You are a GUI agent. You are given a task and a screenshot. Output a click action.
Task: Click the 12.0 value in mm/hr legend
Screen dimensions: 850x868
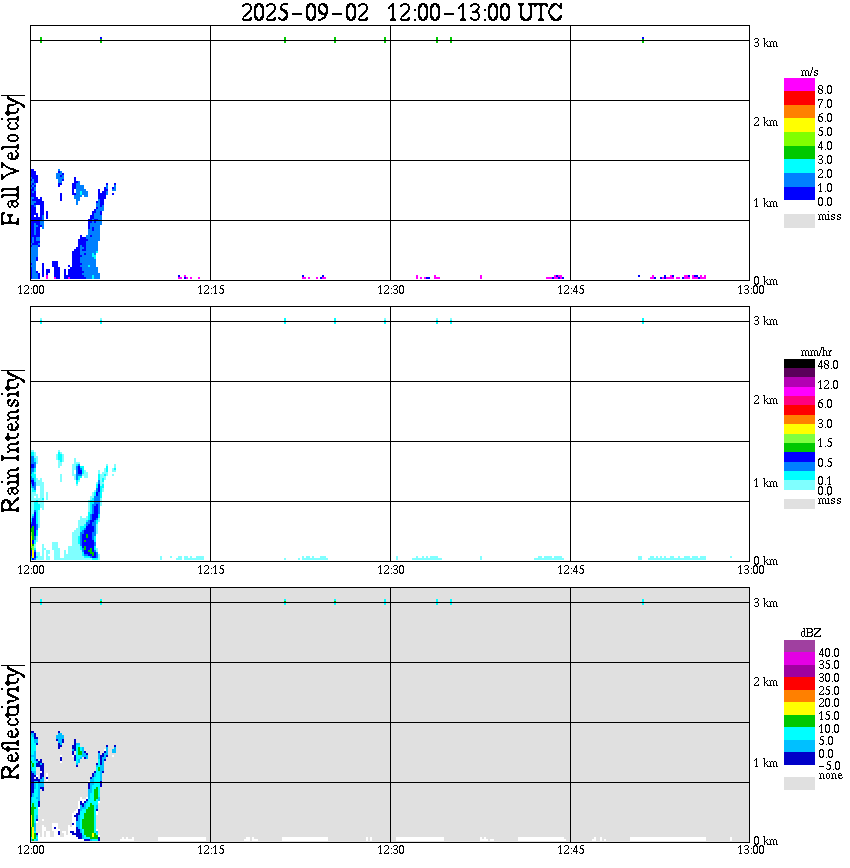tap(828, 384)
